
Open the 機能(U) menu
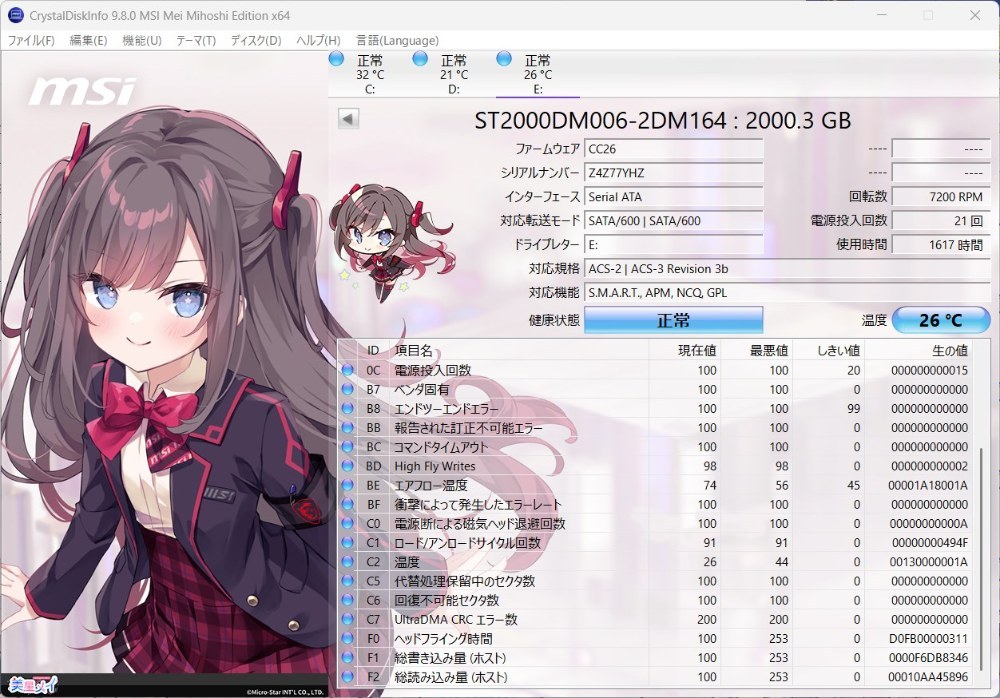tap(142, 40)
